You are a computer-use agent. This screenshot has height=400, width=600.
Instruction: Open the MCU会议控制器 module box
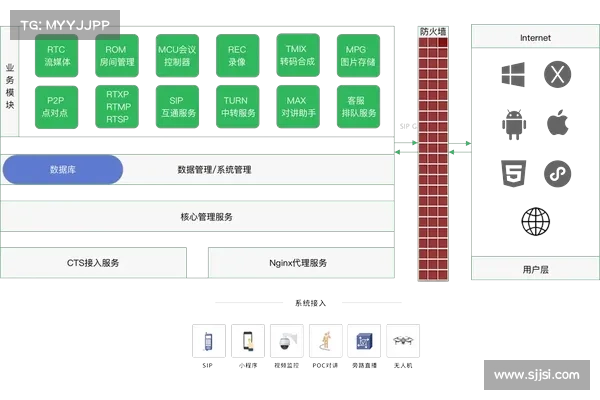coord(177,56)
